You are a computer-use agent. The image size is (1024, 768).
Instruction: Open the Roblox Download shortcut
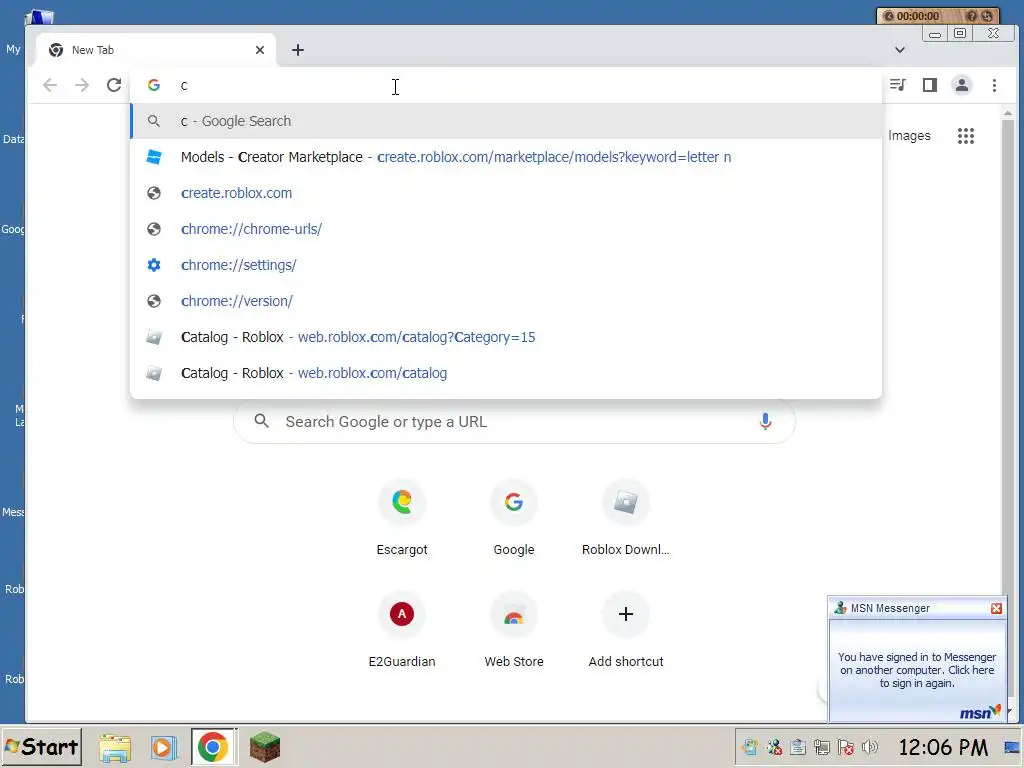[626, 517]
